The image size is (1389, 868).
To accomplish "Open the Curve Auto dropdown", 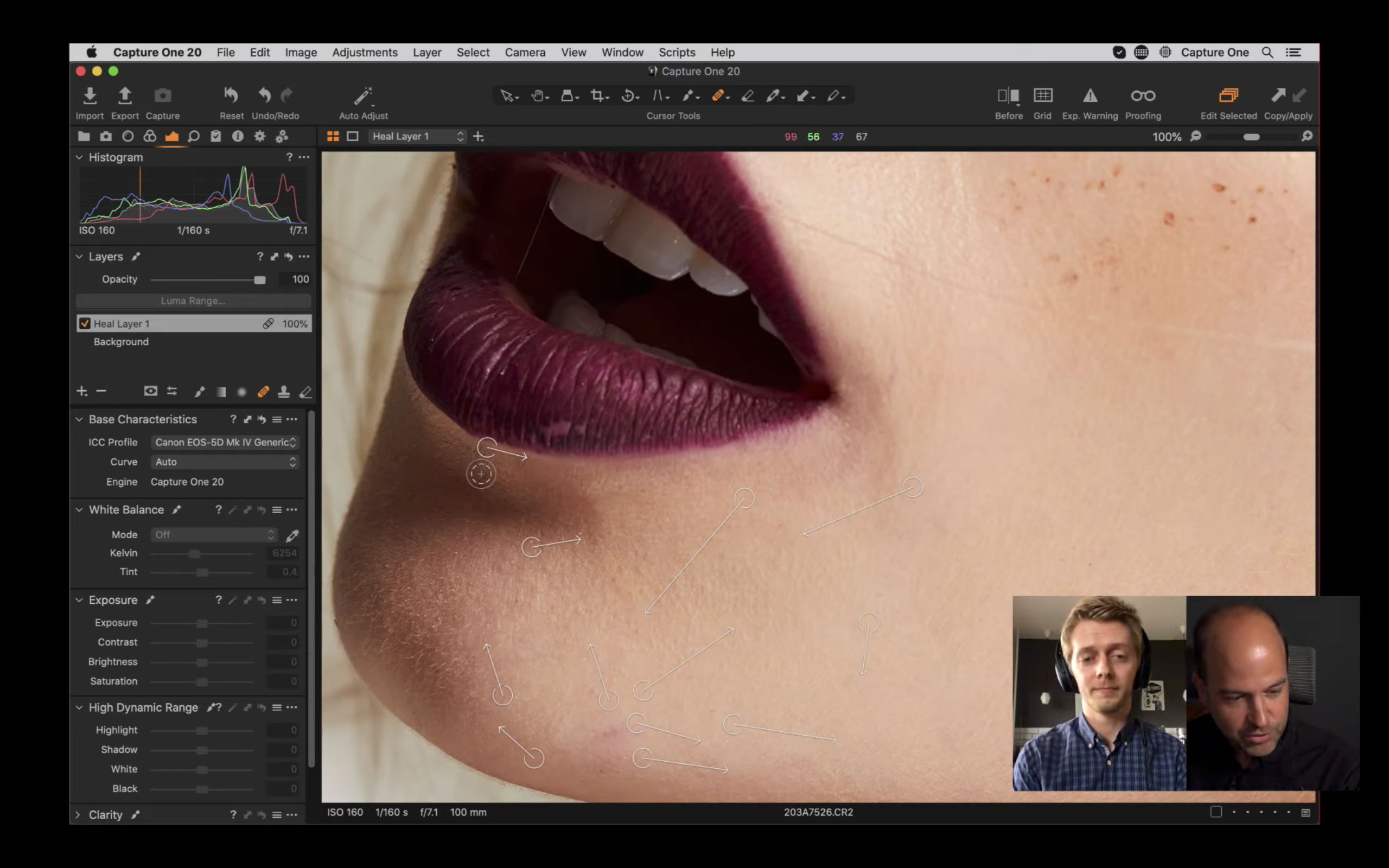I will coord(225,462).
